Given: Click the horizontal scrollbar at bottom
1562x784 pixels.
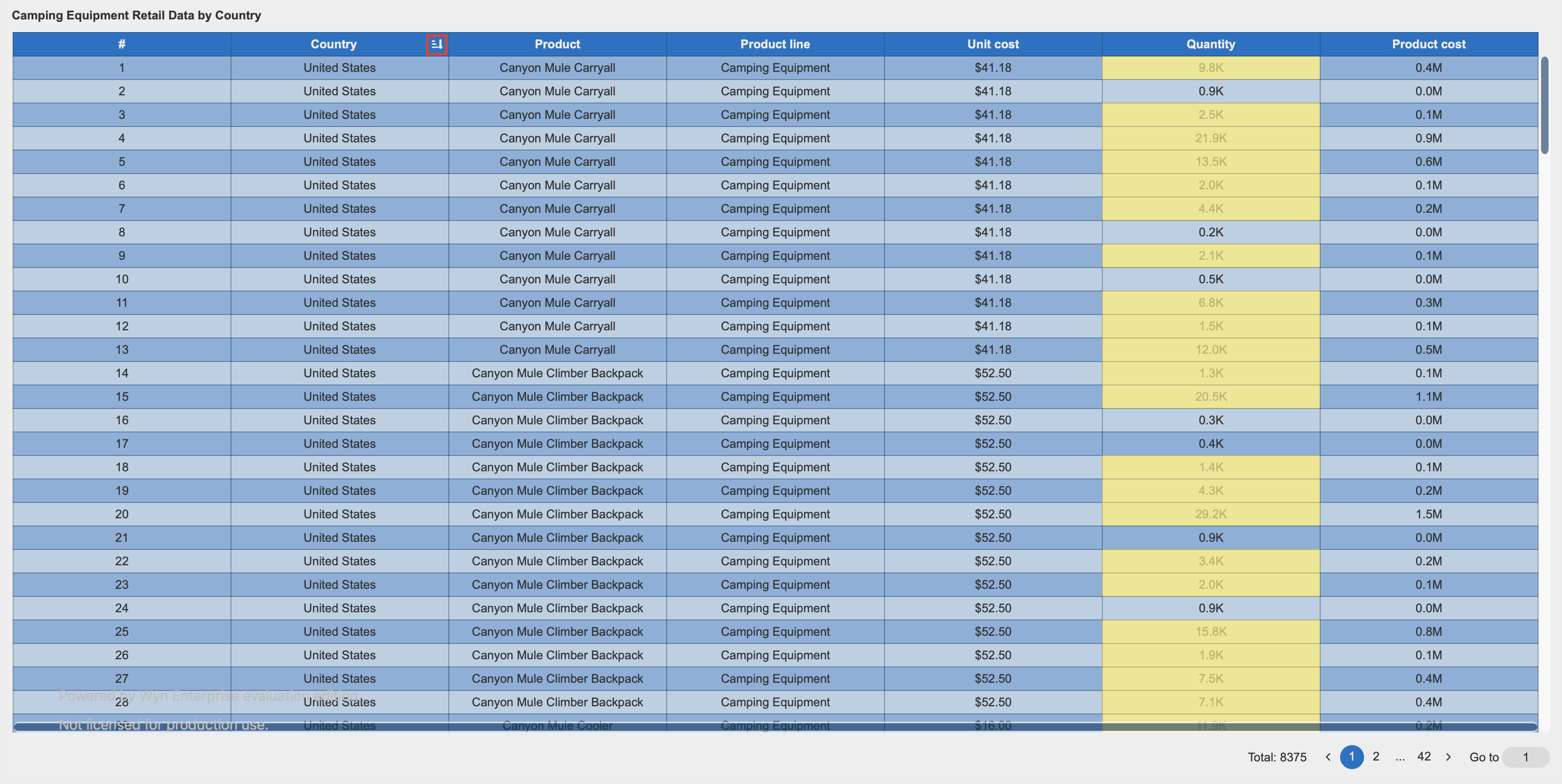Looking at the screenshot, I should pyautogui.click(x=775, y=727).
